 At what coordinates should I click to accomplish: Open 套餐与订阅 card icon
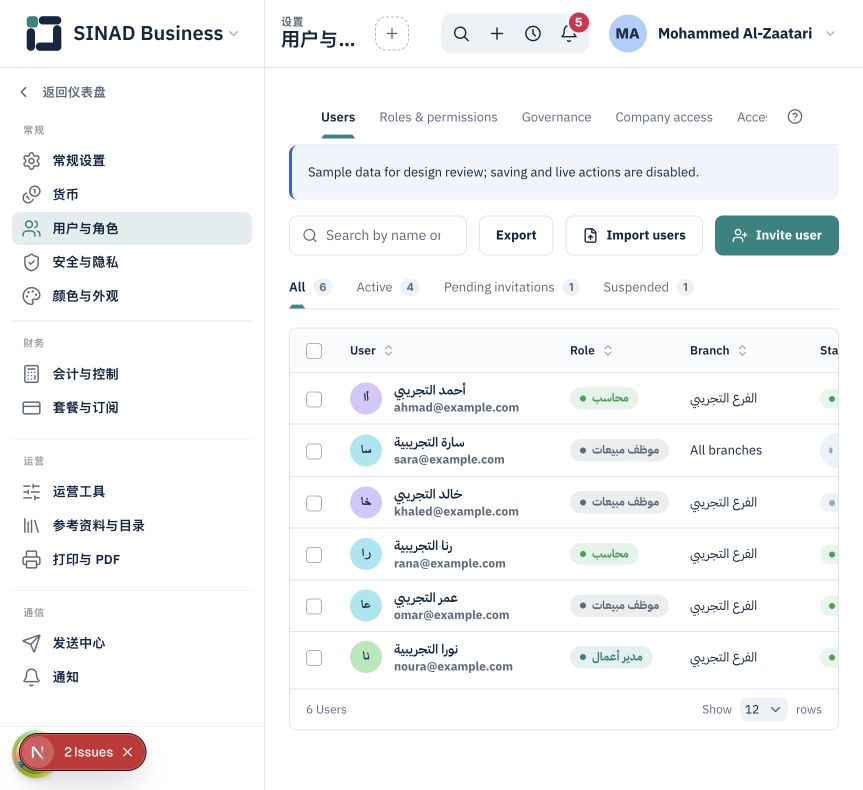click(x=31, y=408)
